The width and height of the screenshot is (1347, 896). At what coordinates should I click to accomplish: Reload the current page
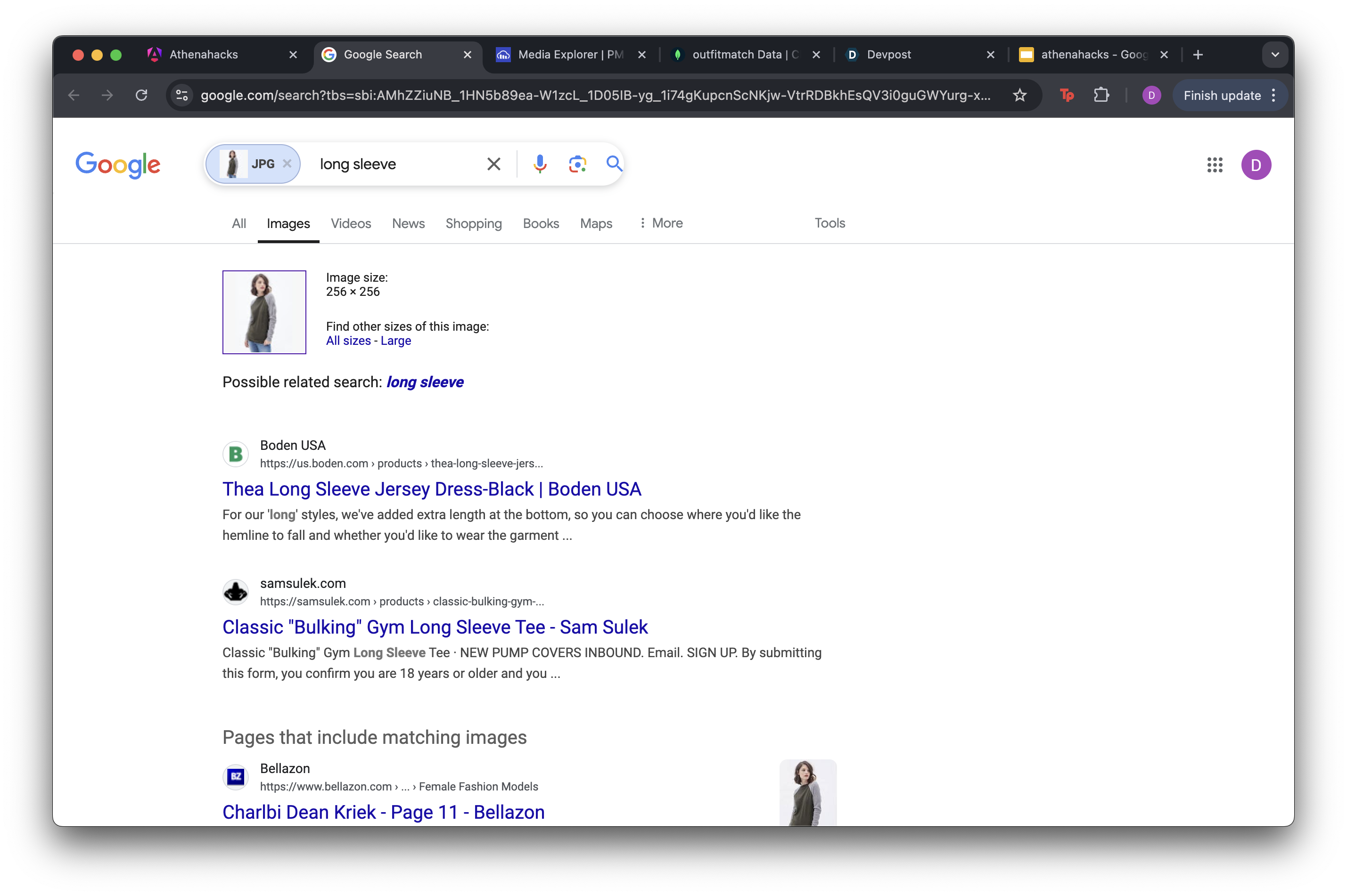pos(141,96)
